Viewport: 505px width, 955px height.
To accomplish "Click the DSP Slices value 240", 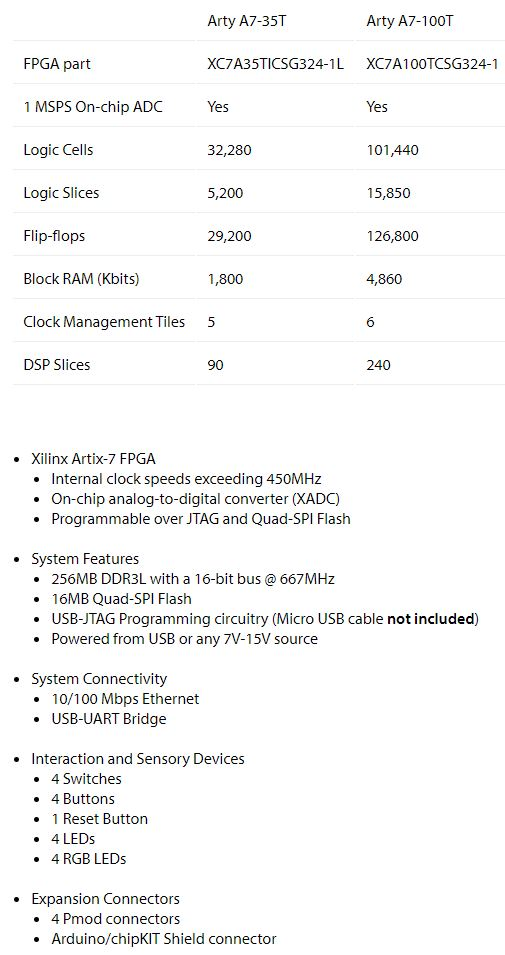I will pyautogui.click(x=378, y=365).
